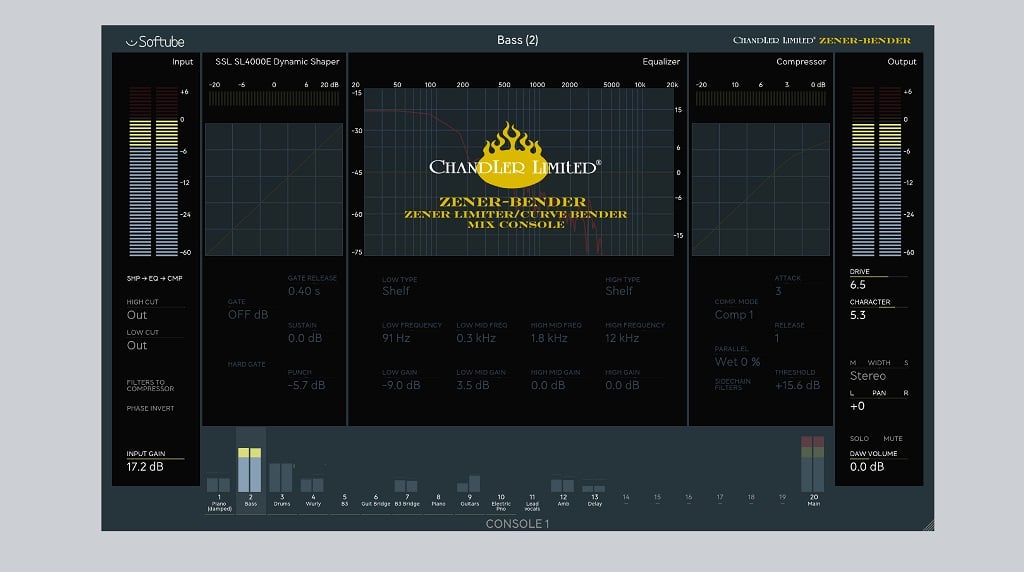Open the Low Type Shelf selector
The width and height of the screenshot is (1024, 572).
(396, 291)
